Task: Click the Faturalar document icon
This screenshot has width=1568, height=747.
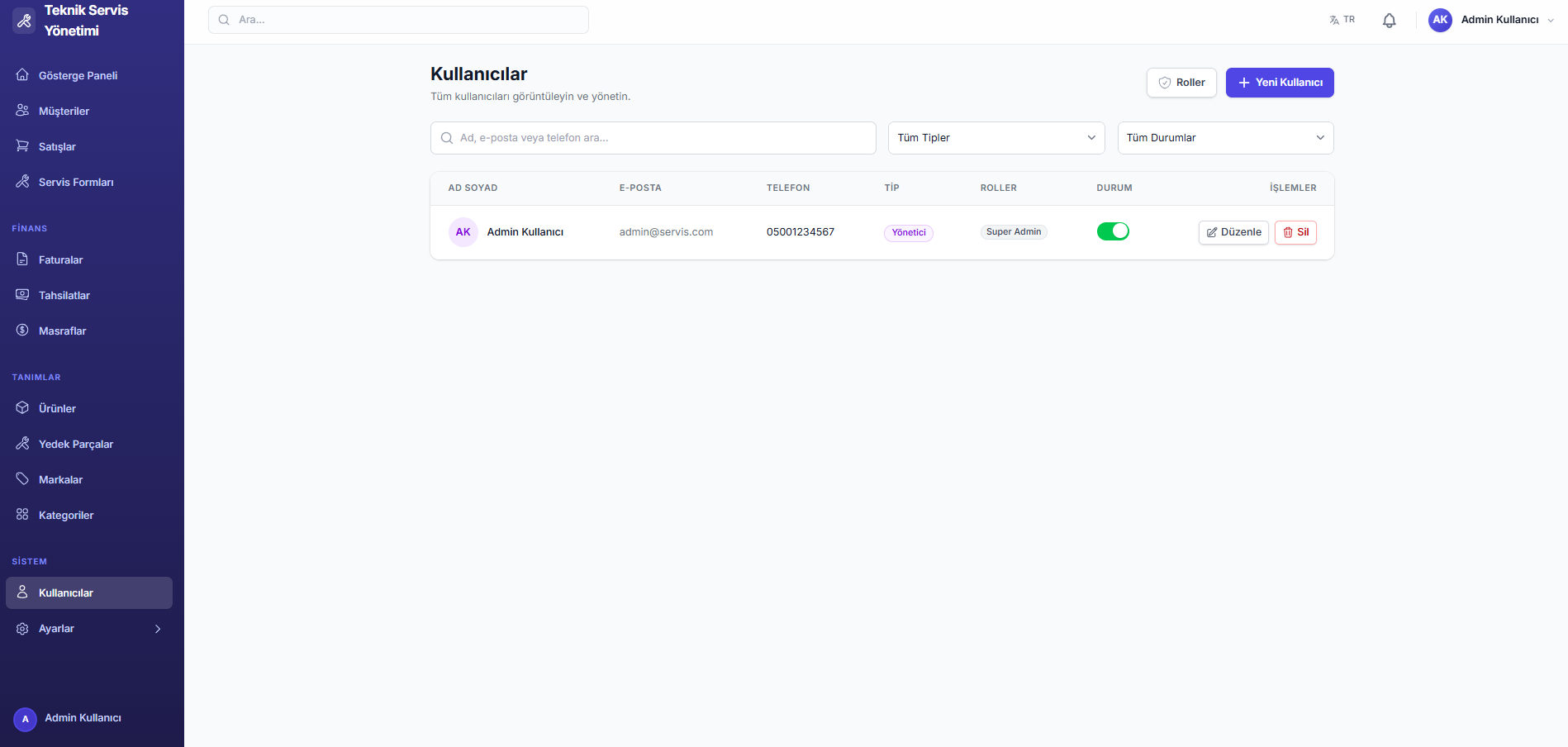Action: click(22, 259)
